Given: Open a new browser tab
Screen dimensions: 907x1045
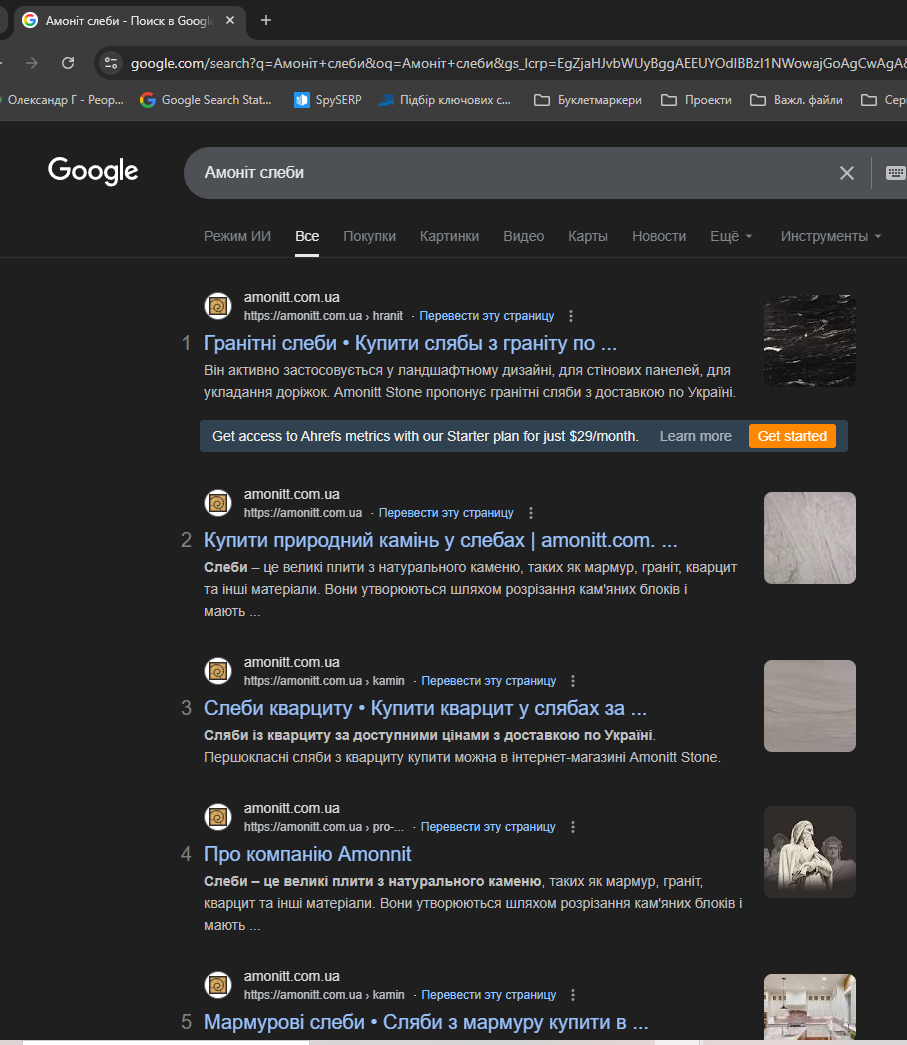Looking at the screenshot, I should coord(266,21).
